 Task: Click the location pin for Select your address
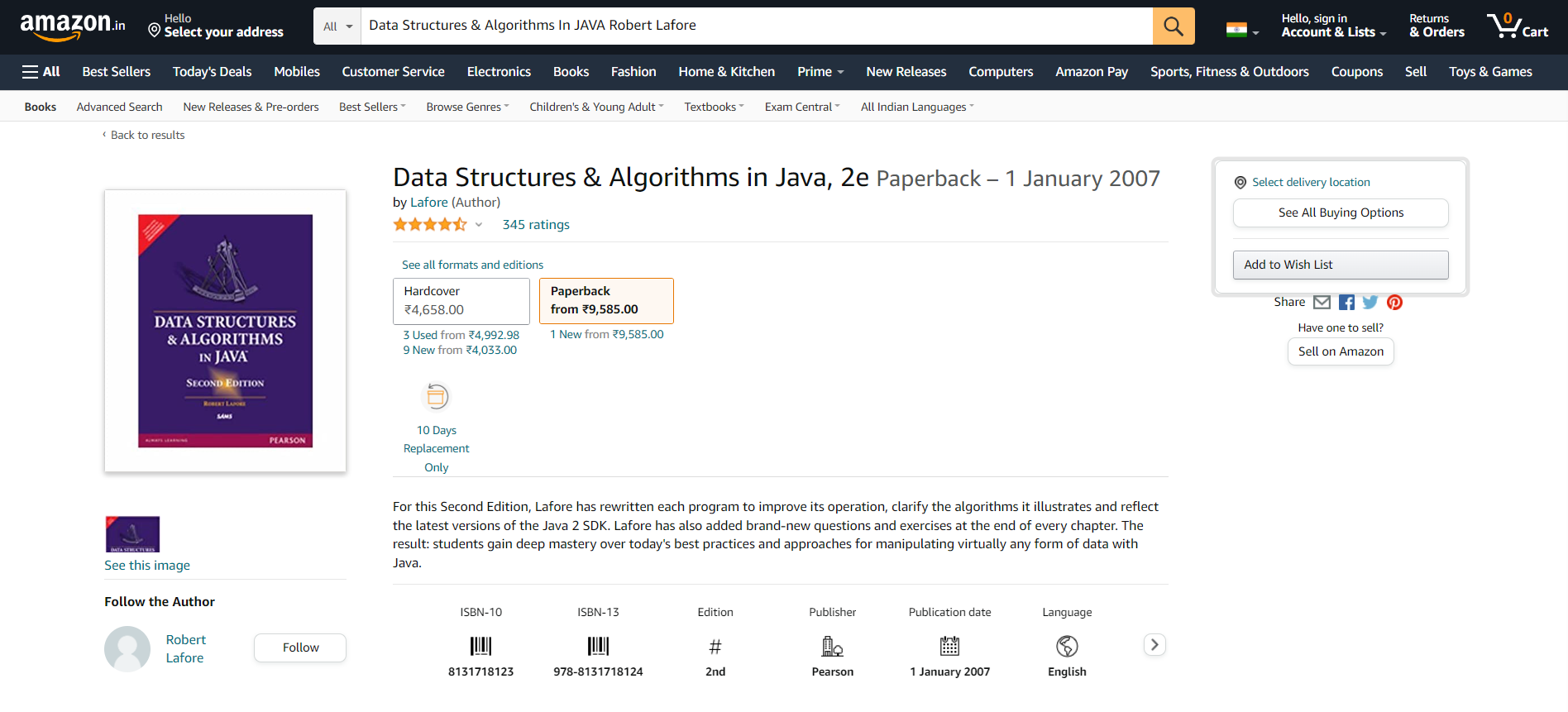[x=154, y=31]
